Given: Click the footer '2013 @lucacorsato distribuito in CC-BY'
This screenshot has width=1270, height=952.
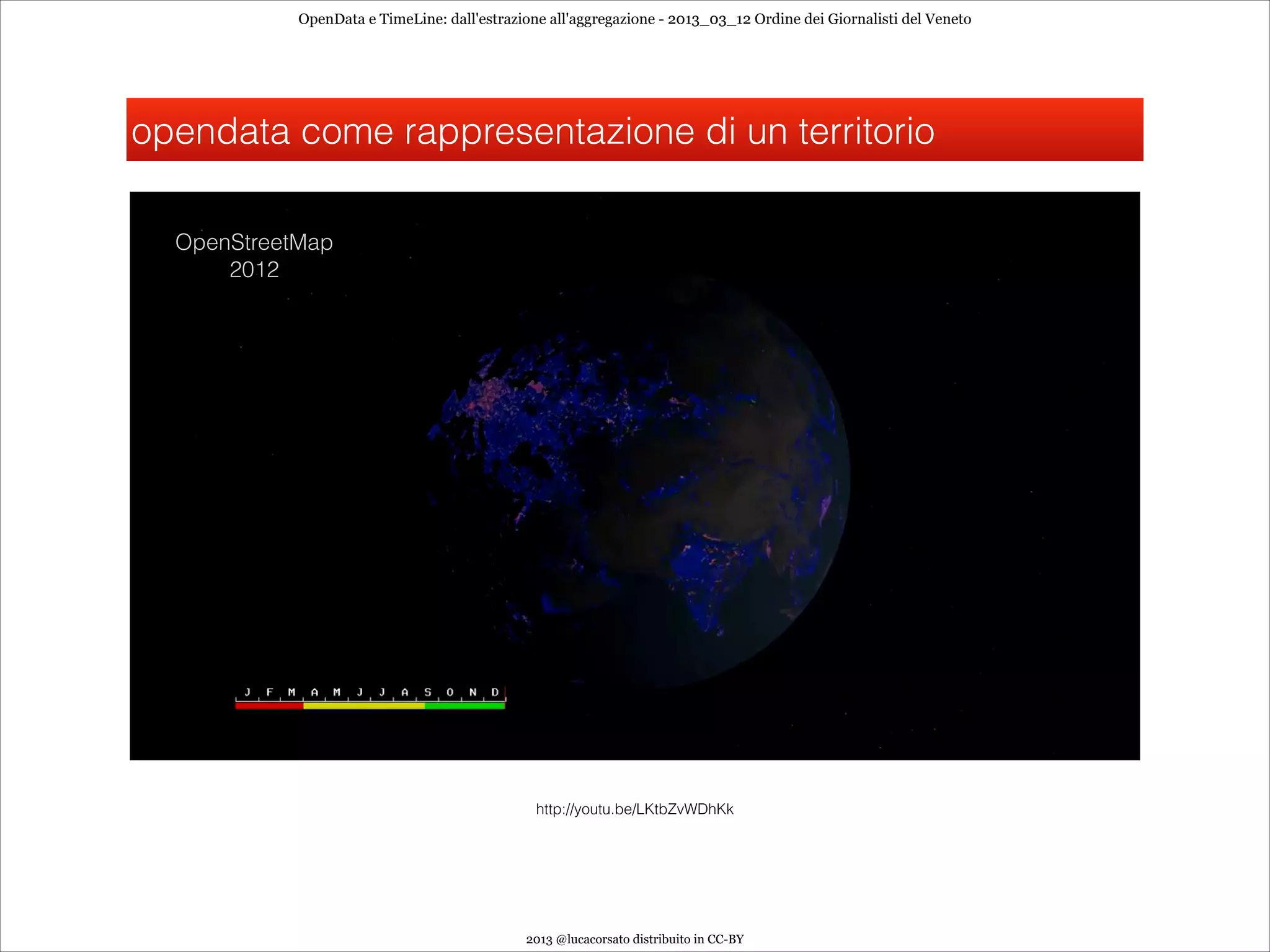Looking at the screenshot, I should [x=634, y=939].
